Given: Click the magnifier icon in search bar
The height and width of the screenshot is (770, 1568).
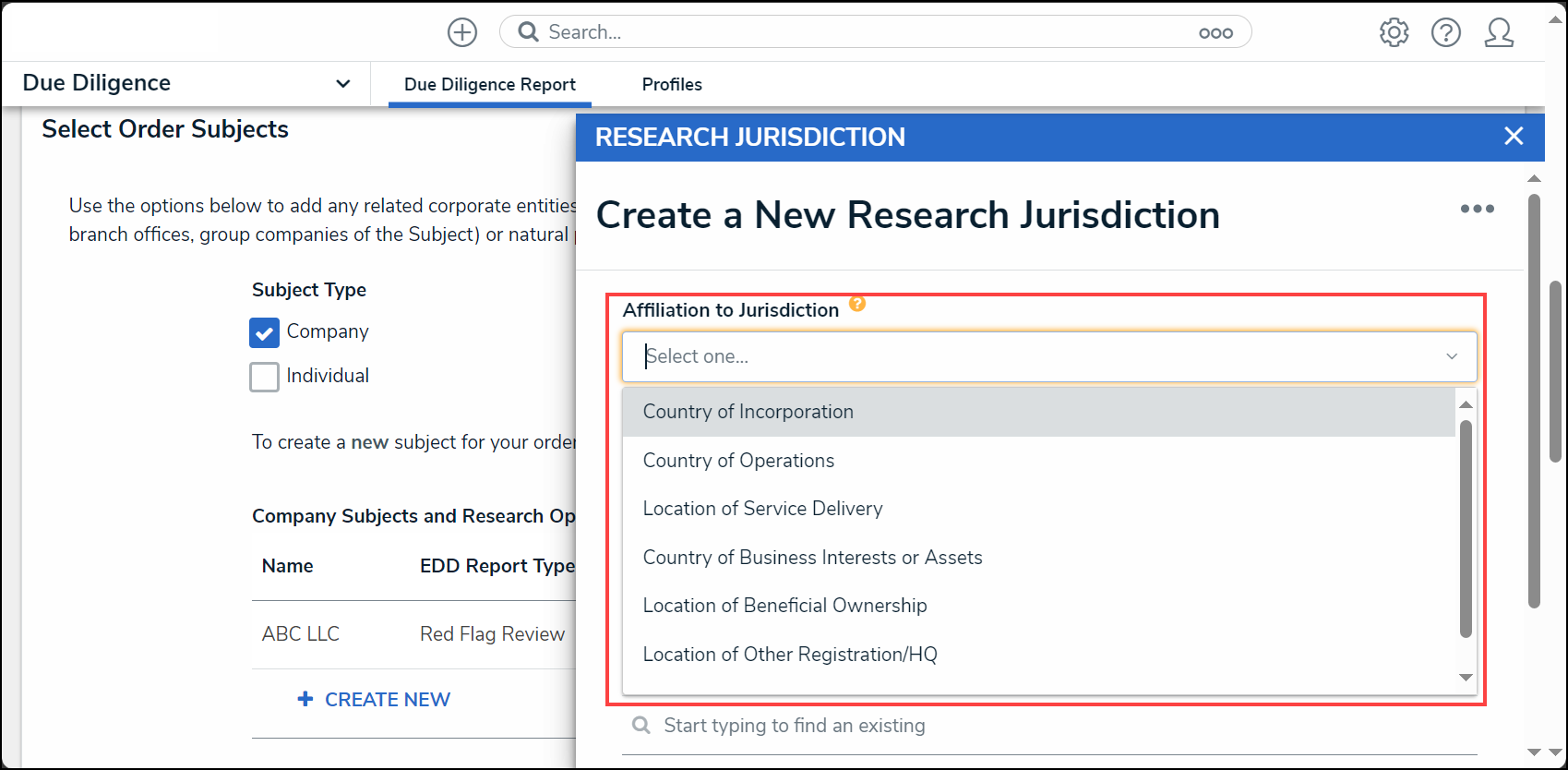Looking at the screenshot, I should click(x=528, y=32).
